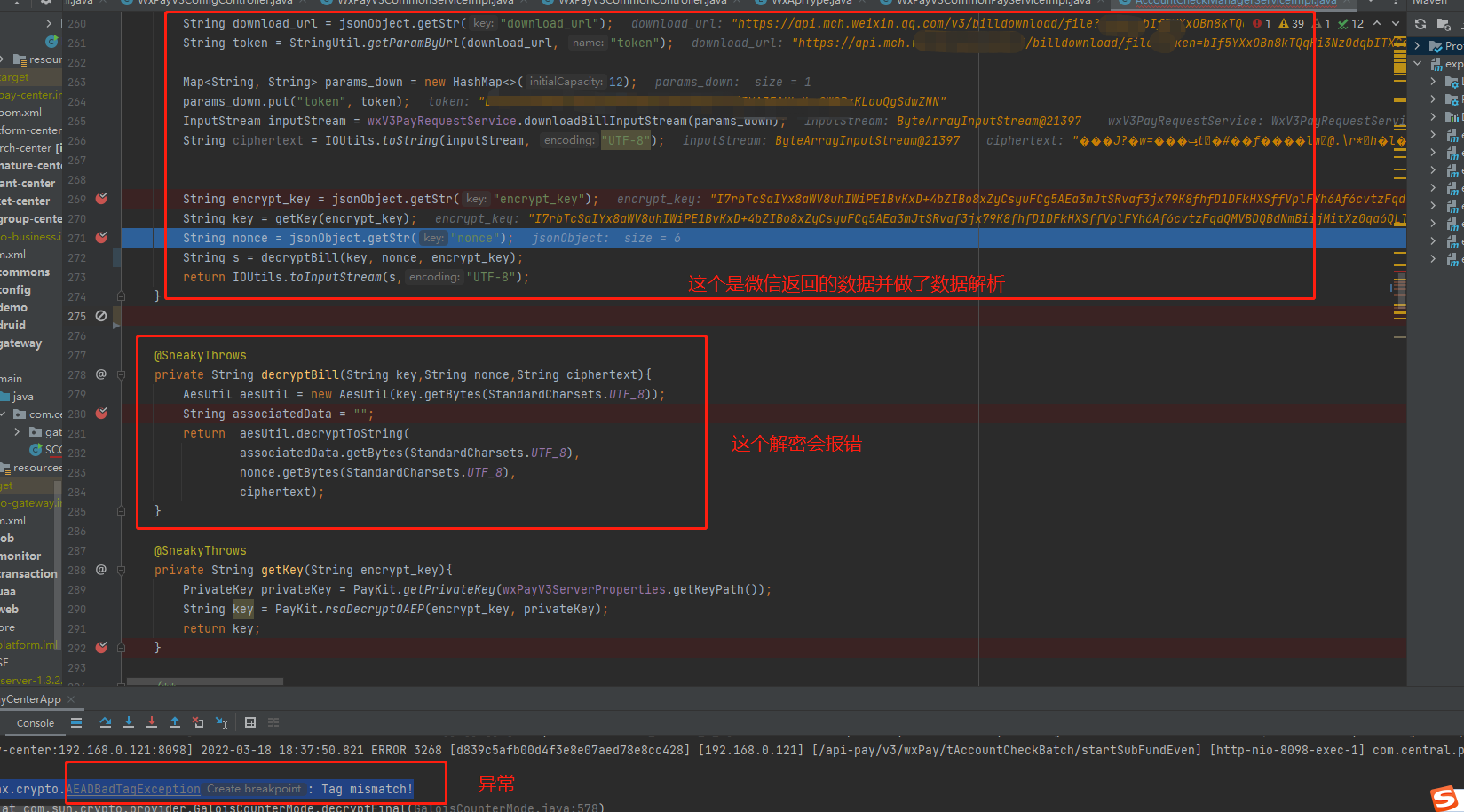Select the java folder in project tree
Image resolution: width=1464 pixels, height=812 pixels.
[x=18, y=397]
